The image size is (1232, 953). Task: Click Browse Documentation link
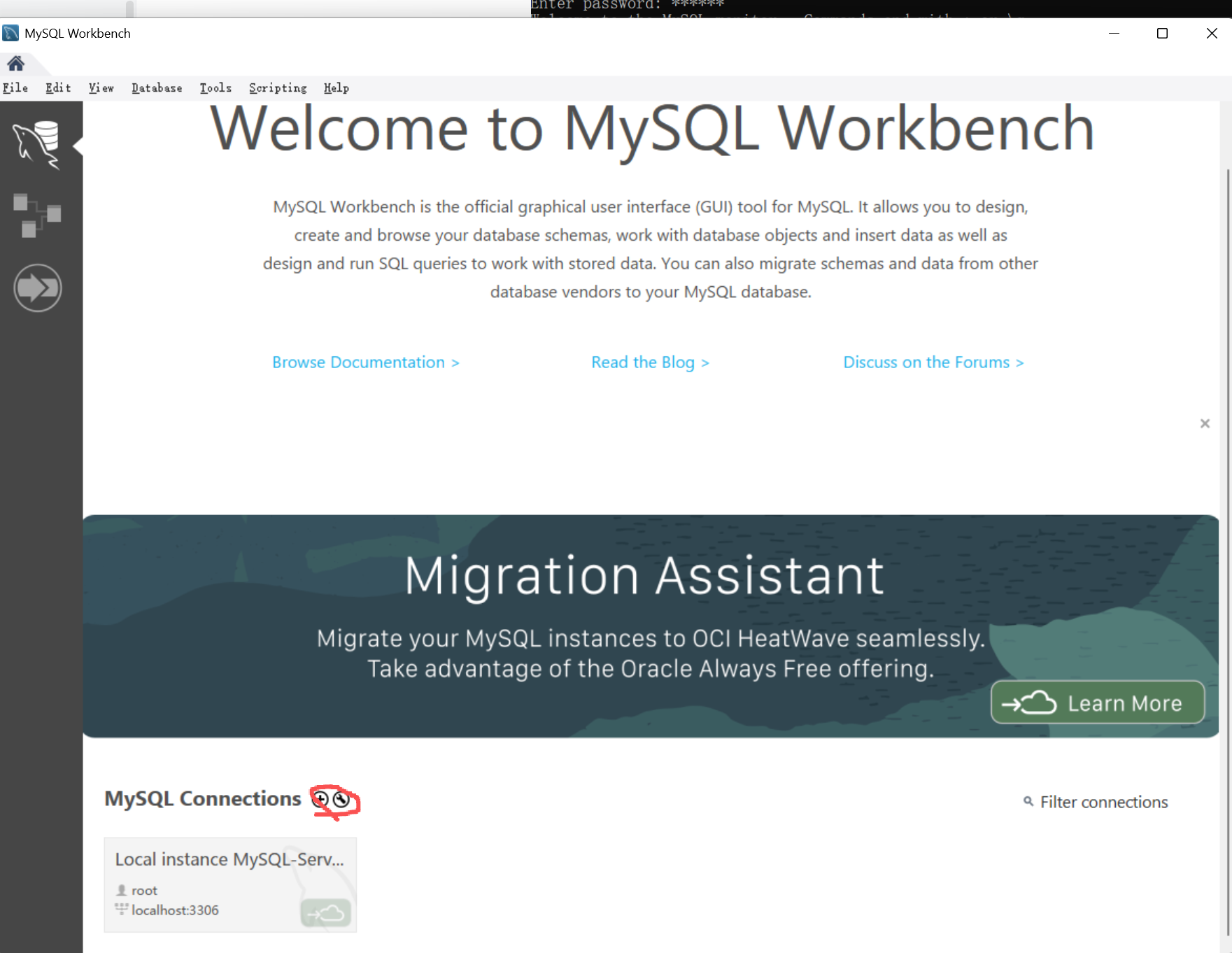click(365, 362)
